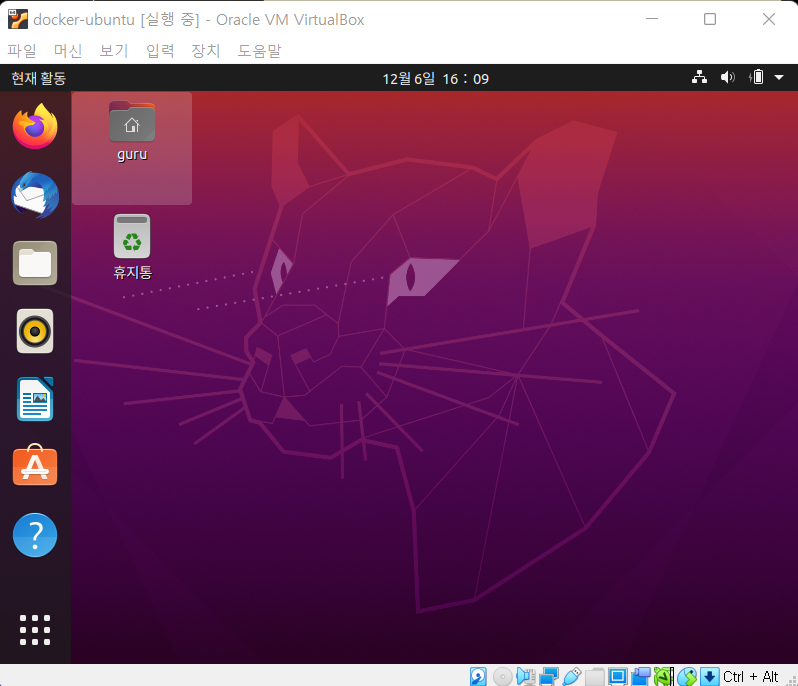This screenshot has height=686, width=798.
Task: Click the VirtualBox window title bar icon
Action: tap(18, 19)
